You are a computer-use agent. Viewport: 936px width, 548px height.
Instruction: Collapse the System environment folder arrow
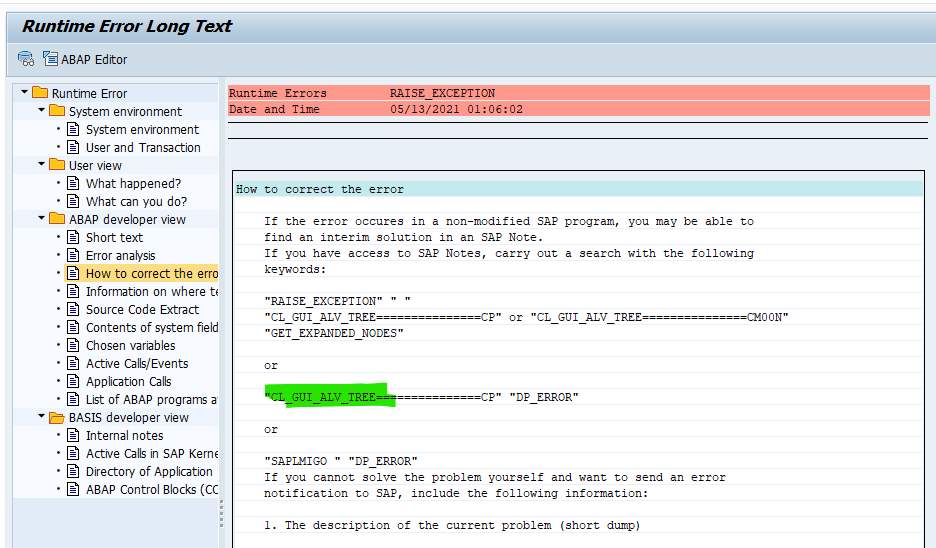42,110
